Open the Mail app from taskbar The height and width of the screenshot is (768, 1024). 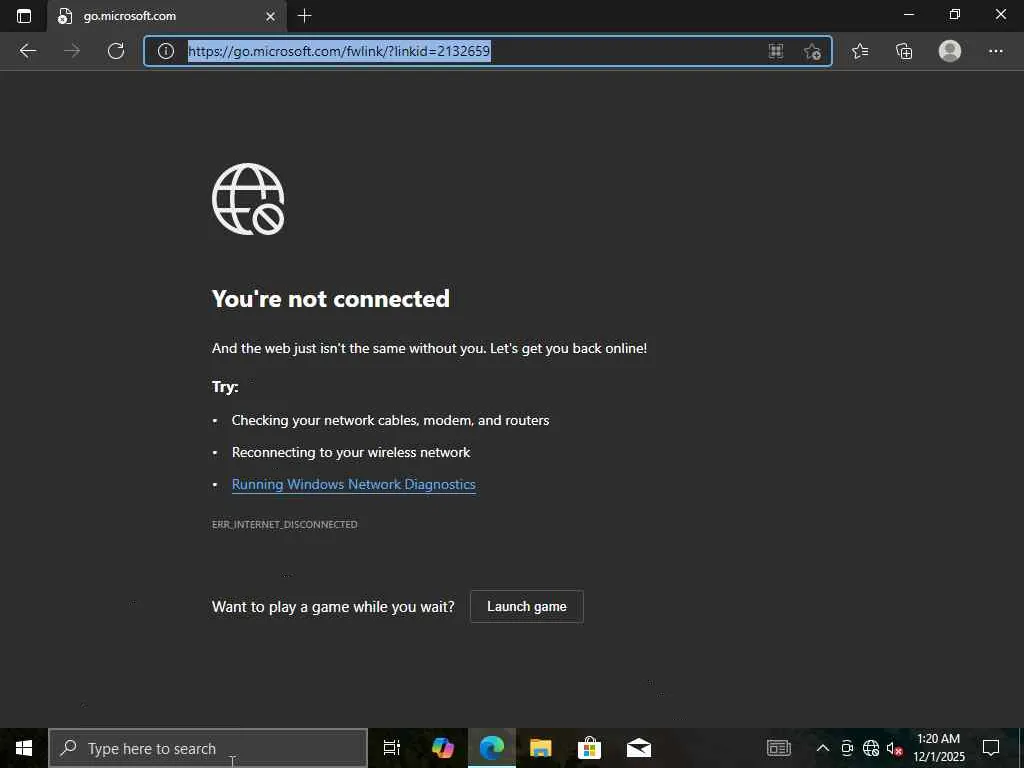coord(639,748)
